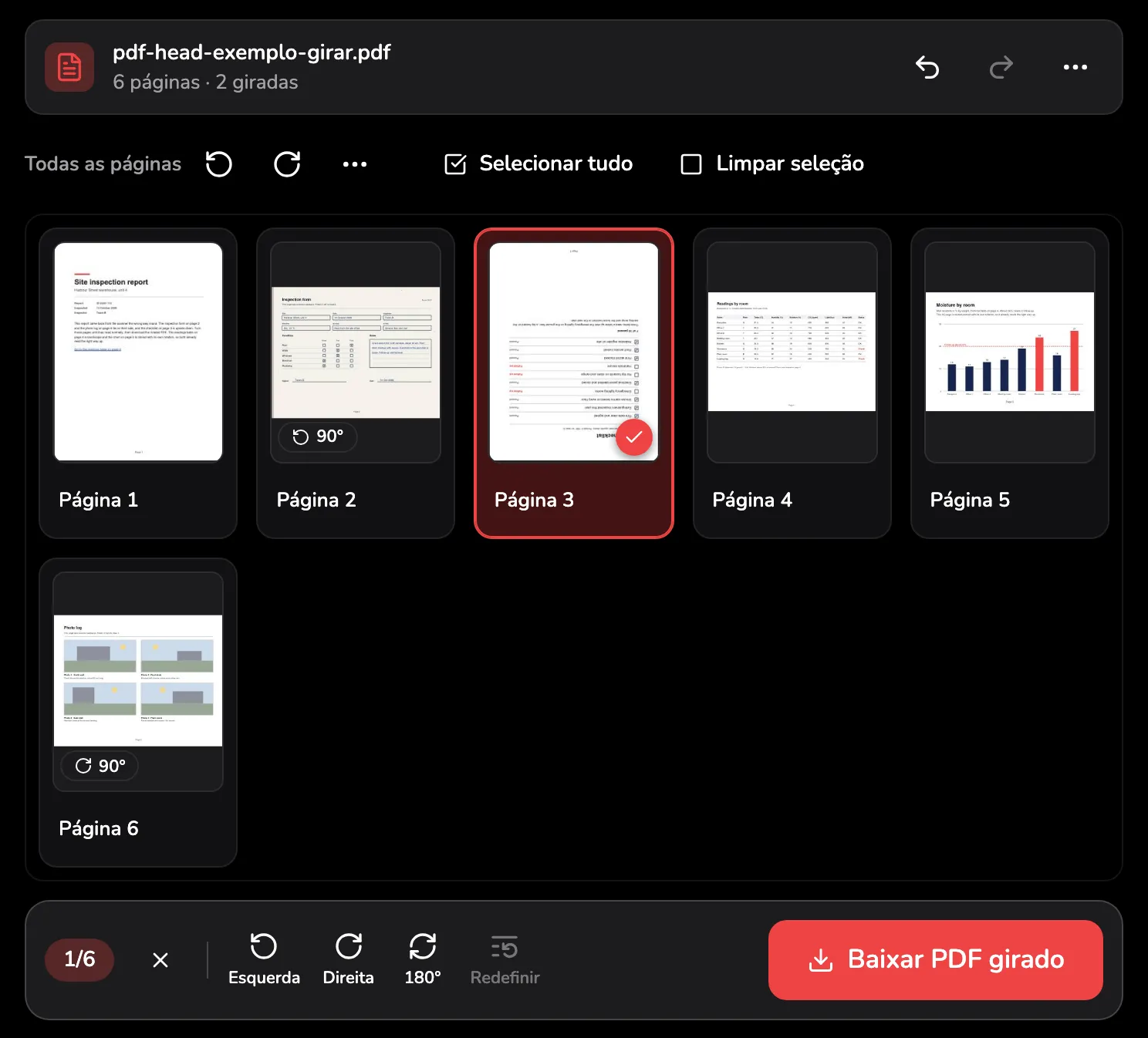This screenshot has height=1038, width=1148.
Task: Click the 'Todas as páginas' label
Action: 103,163
